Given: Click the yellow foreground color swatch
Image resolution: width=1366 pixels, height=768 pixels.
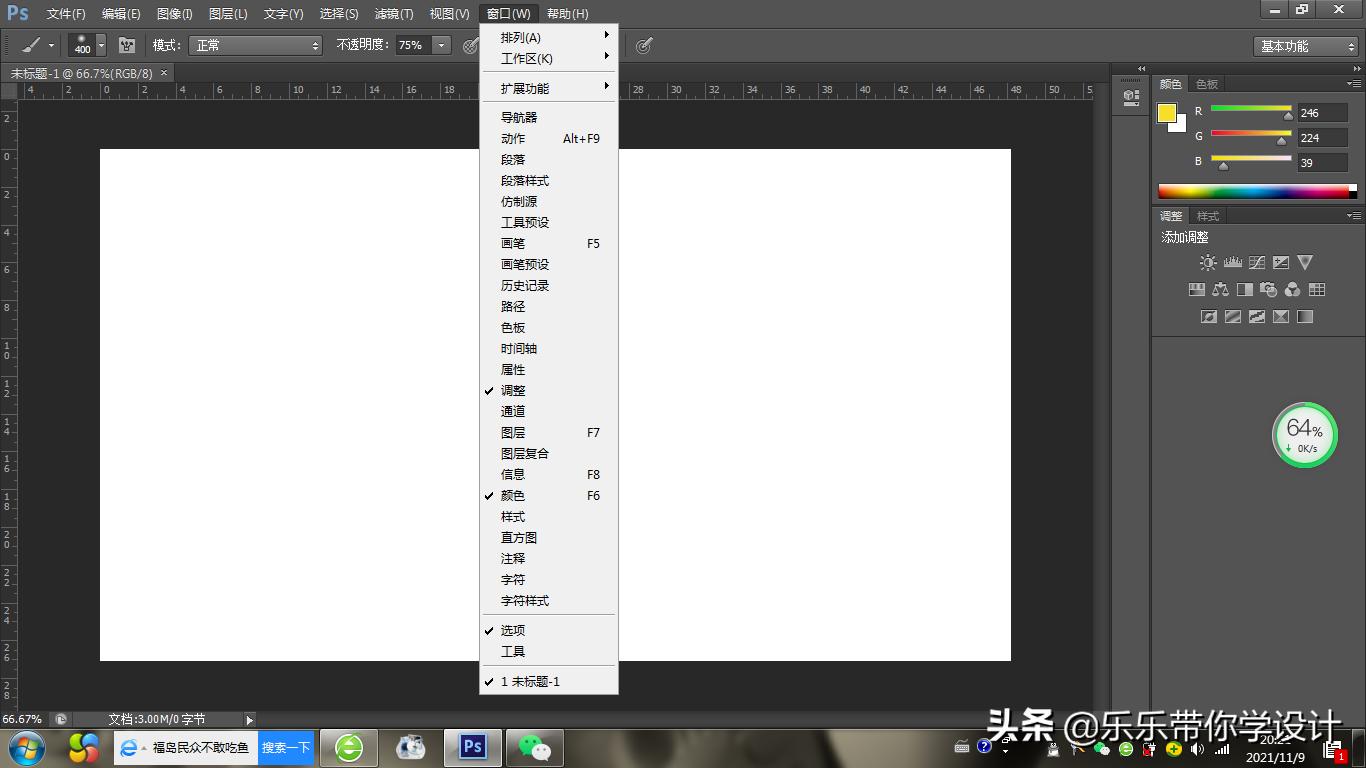Looking at the screenshot, I should 1166,113.
